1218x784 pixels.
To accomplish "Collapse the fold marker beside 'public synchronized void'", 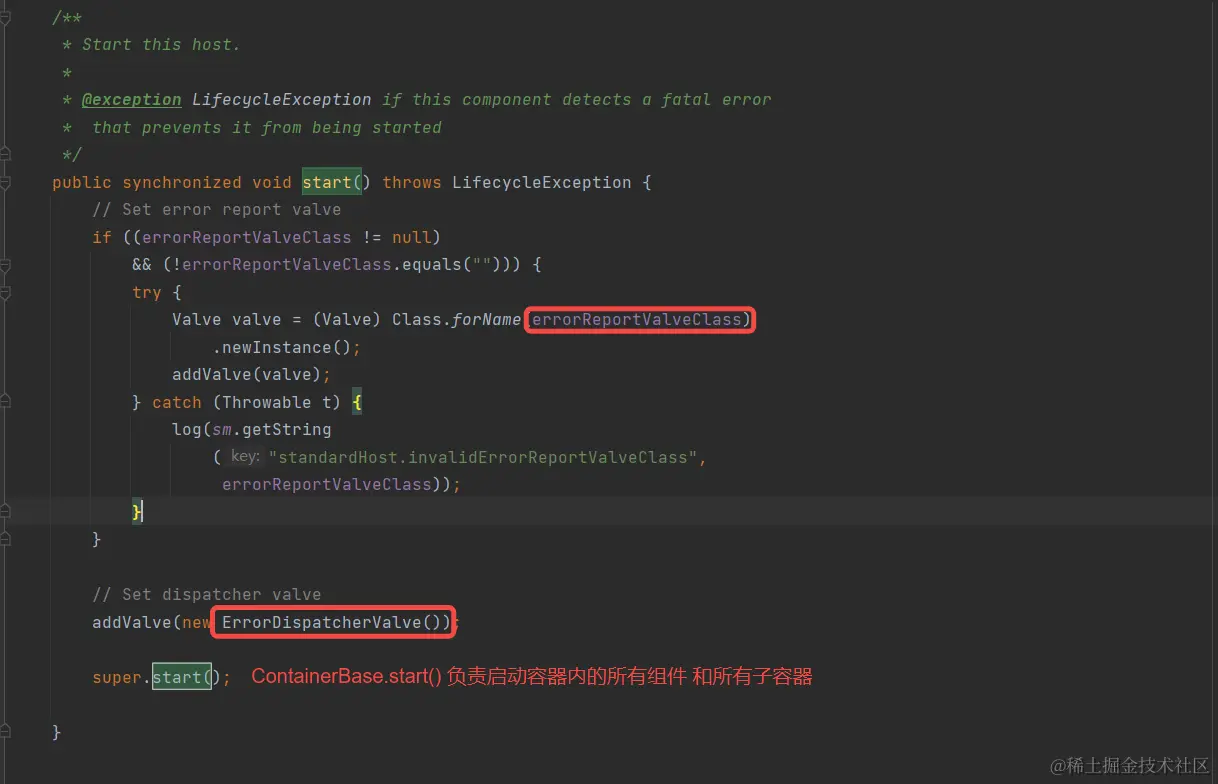I will click(x=5, y=183).
